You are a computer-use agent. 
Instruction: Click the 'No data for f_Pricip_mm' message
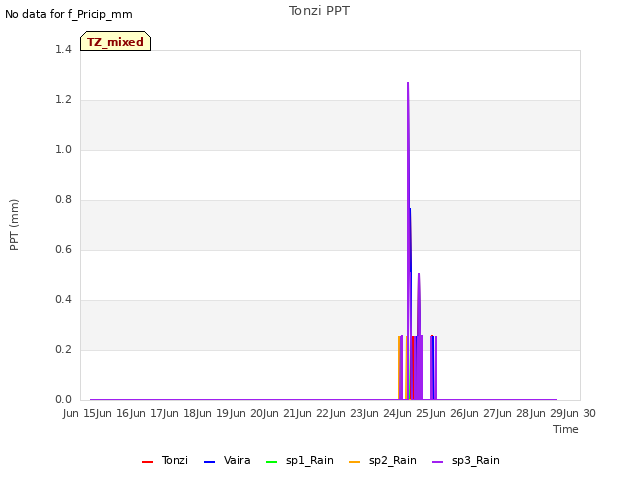coord(69,14)
